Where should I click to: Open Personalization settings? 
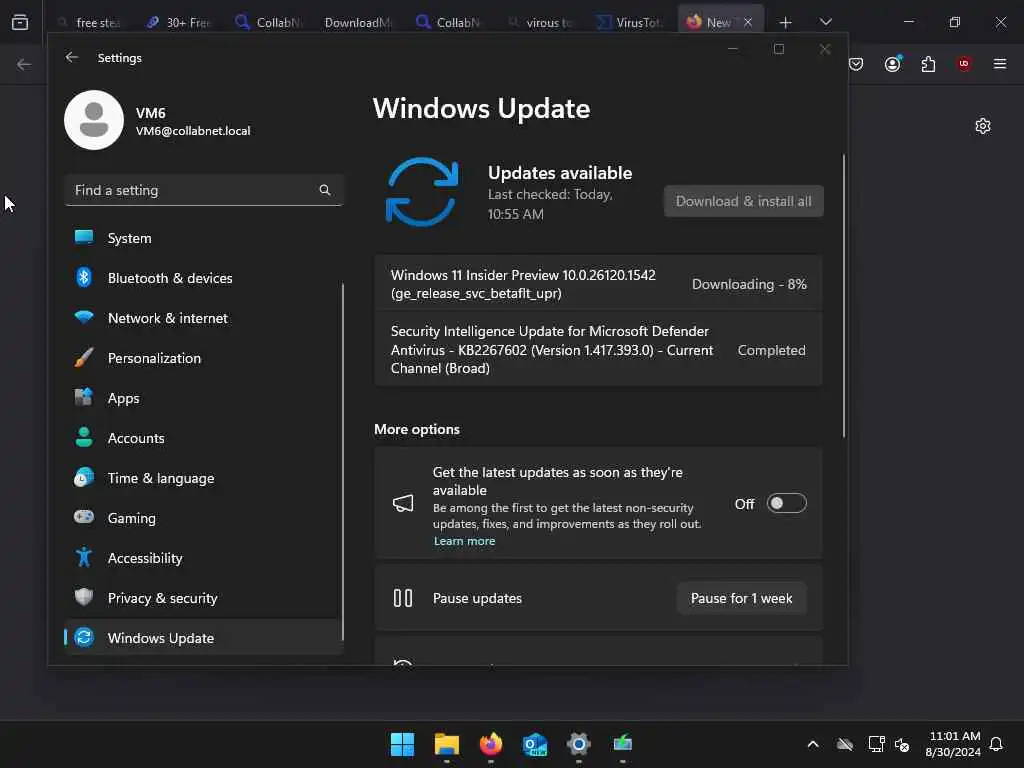pyautogui.click(x=204, y=358)
